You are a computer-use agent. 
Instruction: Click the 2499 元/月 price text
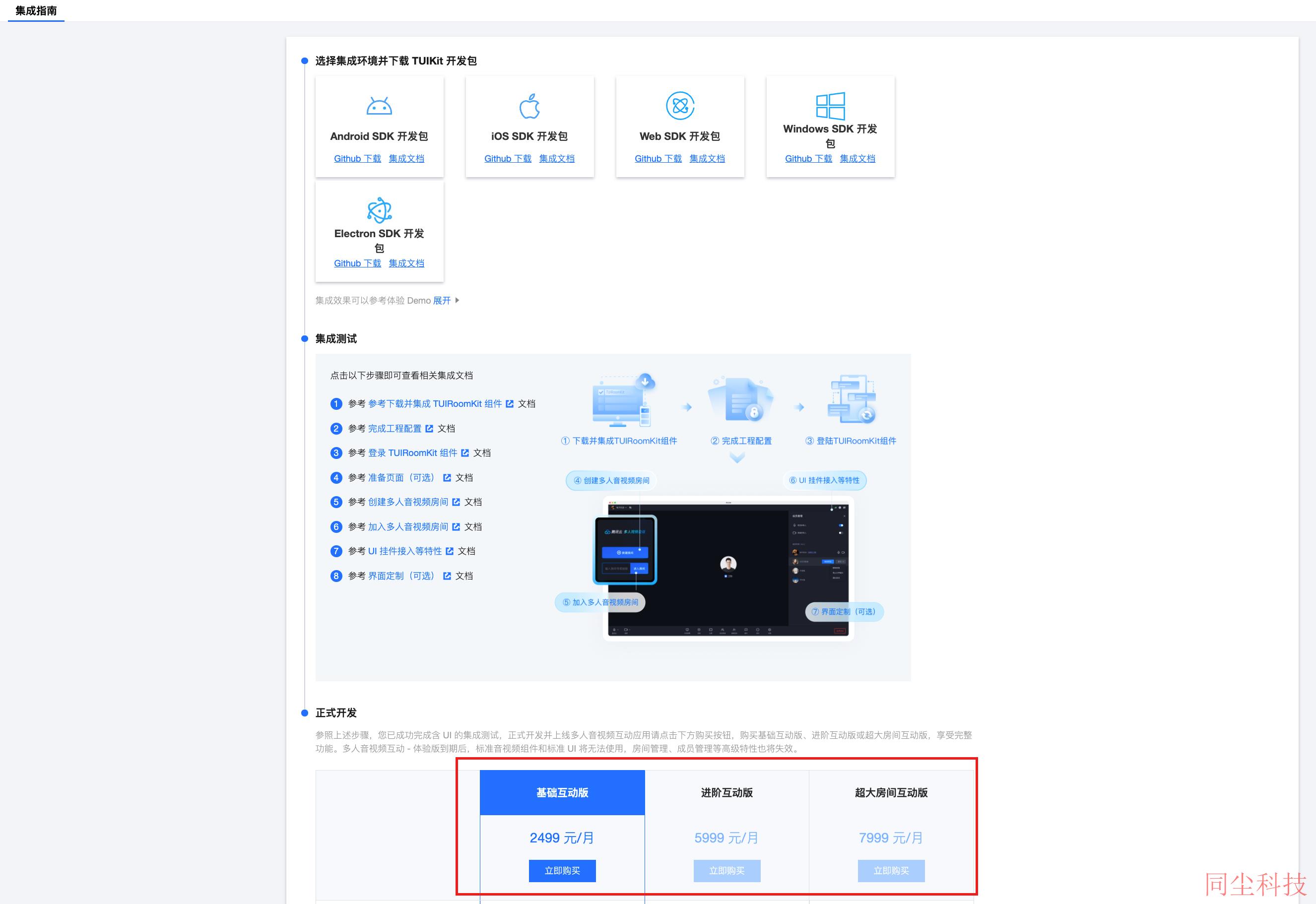point(562,838)
